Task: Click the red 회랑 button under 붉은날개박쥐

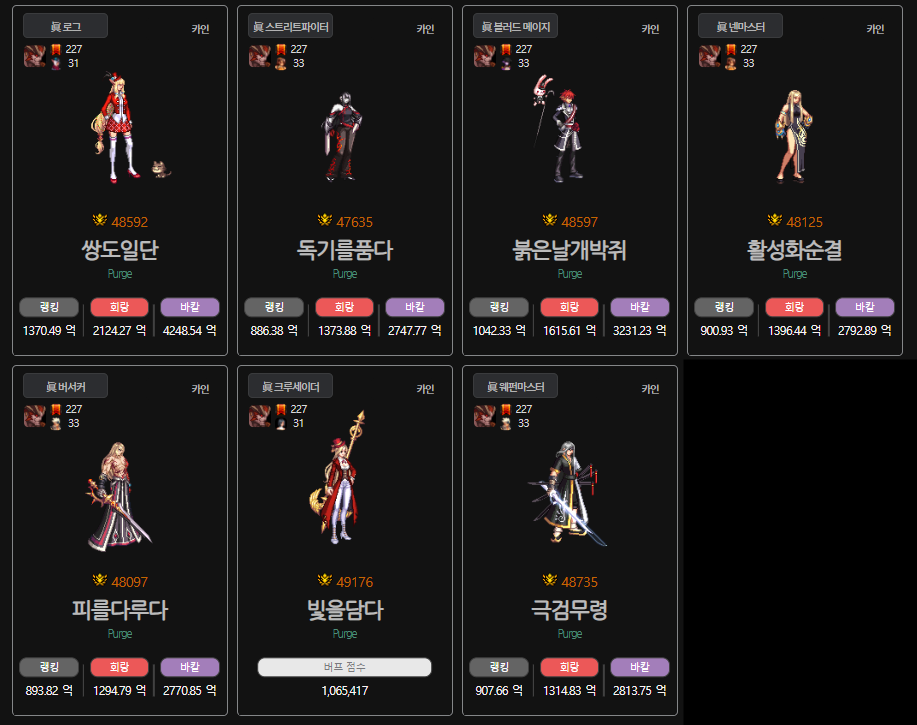Action: (x=570, y=308)
